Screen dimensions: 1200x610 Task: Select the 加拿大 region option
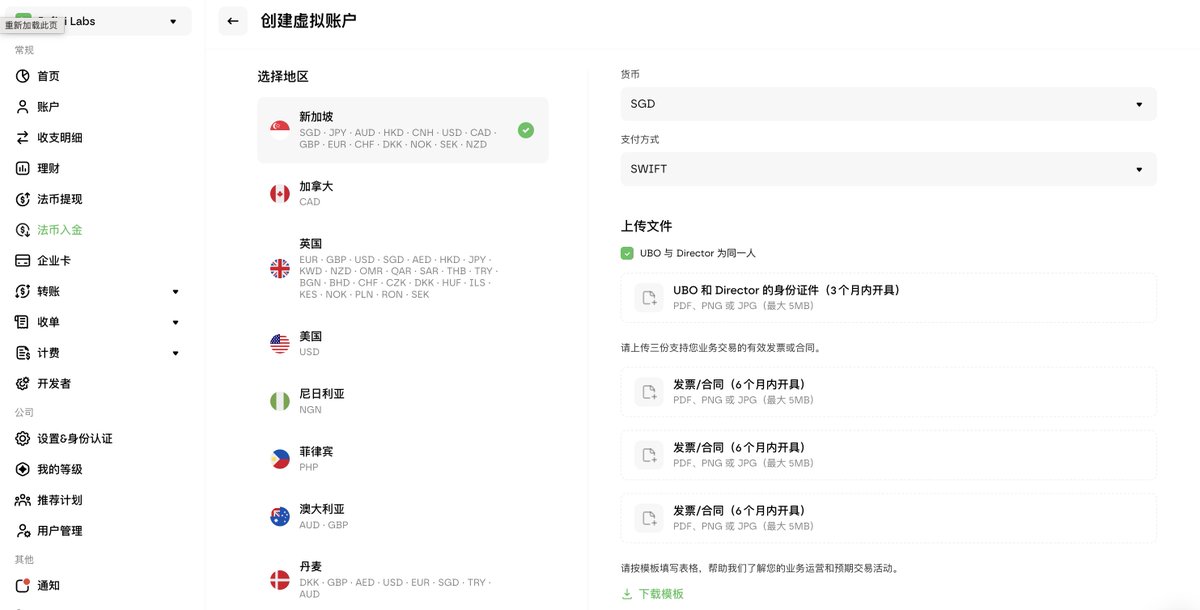pyautogui.click(x=403, y=194)
